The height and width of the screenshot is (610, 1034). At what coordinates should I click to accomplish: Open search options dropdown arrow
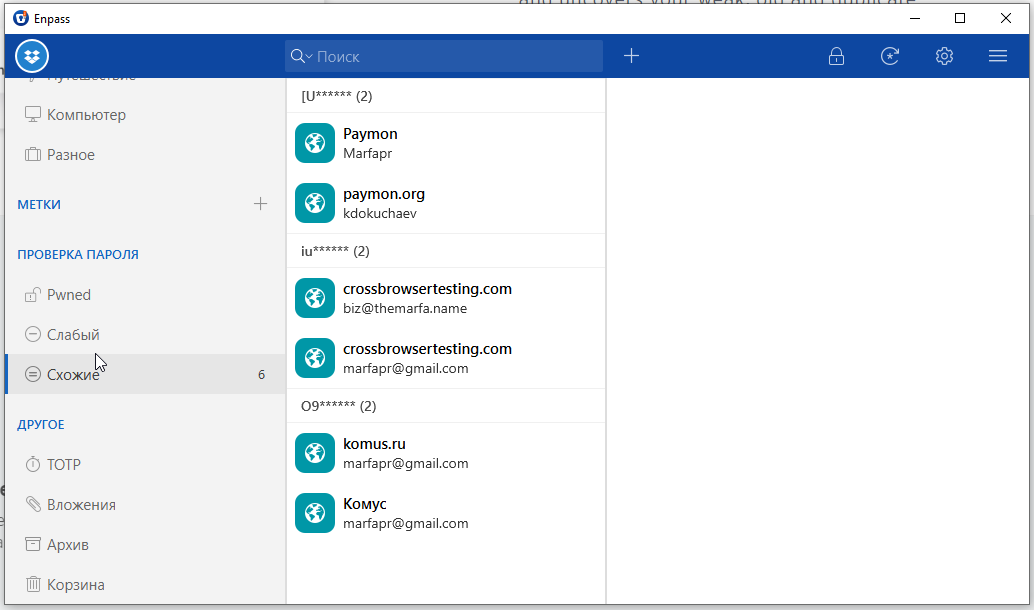(x=309, y=57)
